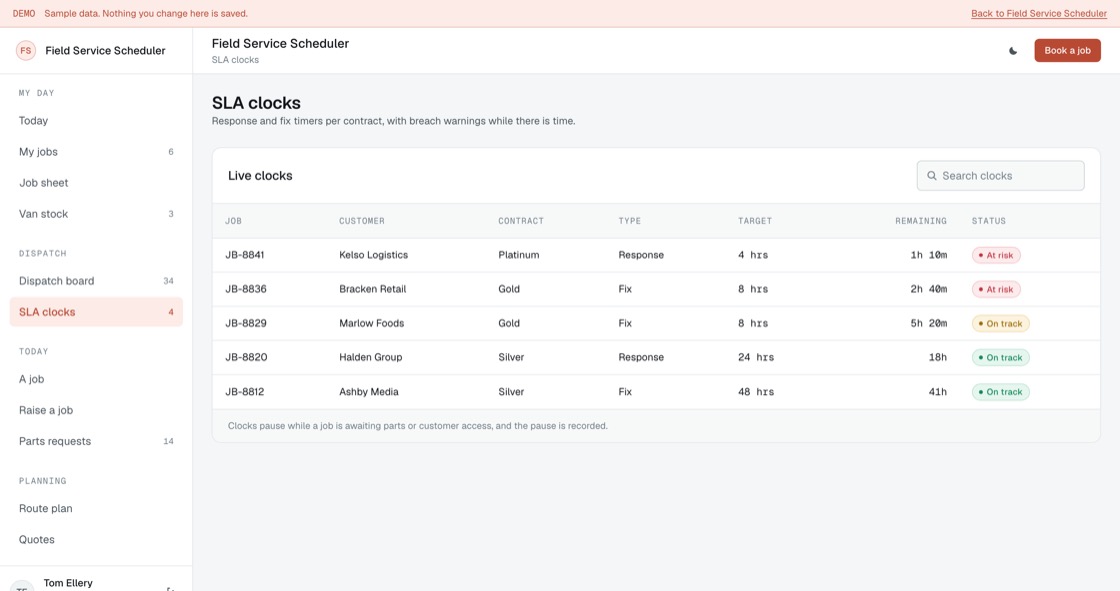
Task: Open Job sheet in the sidebar
Action: coord(96,183)
